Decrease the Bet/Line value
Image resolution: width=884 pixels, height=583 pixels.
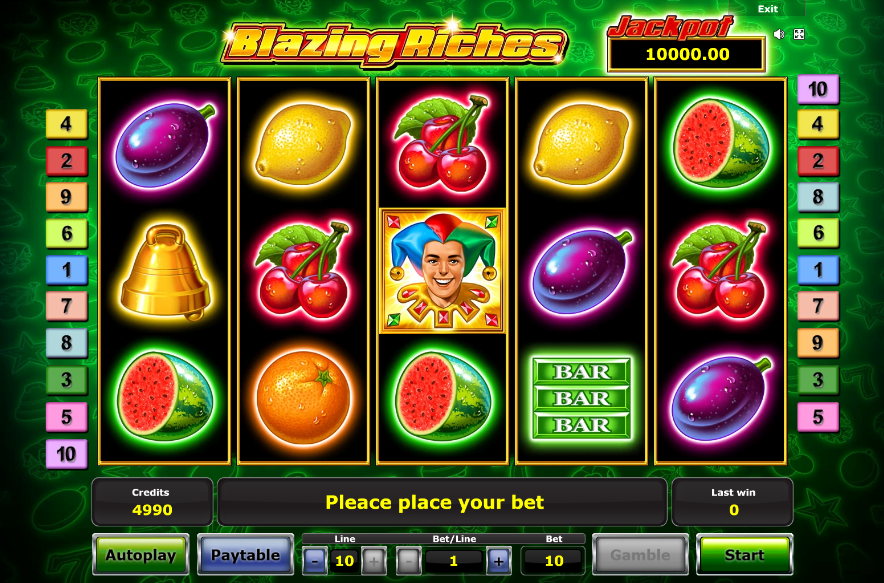[409, 560]
